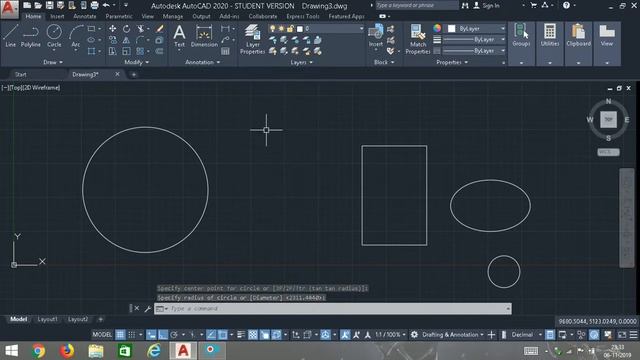The height and width of the screenshot is (360, 640).
Task: Click the Erase tool icon
Action: pos(160,29)
